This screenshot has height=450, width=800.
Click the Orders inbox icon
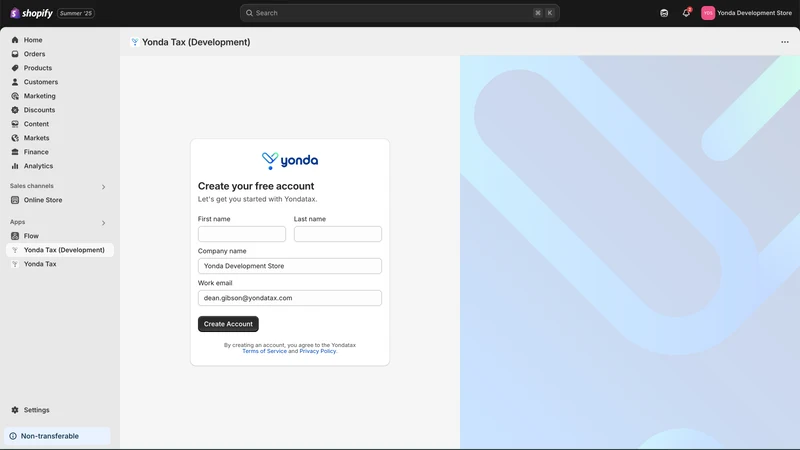[15, 54]
